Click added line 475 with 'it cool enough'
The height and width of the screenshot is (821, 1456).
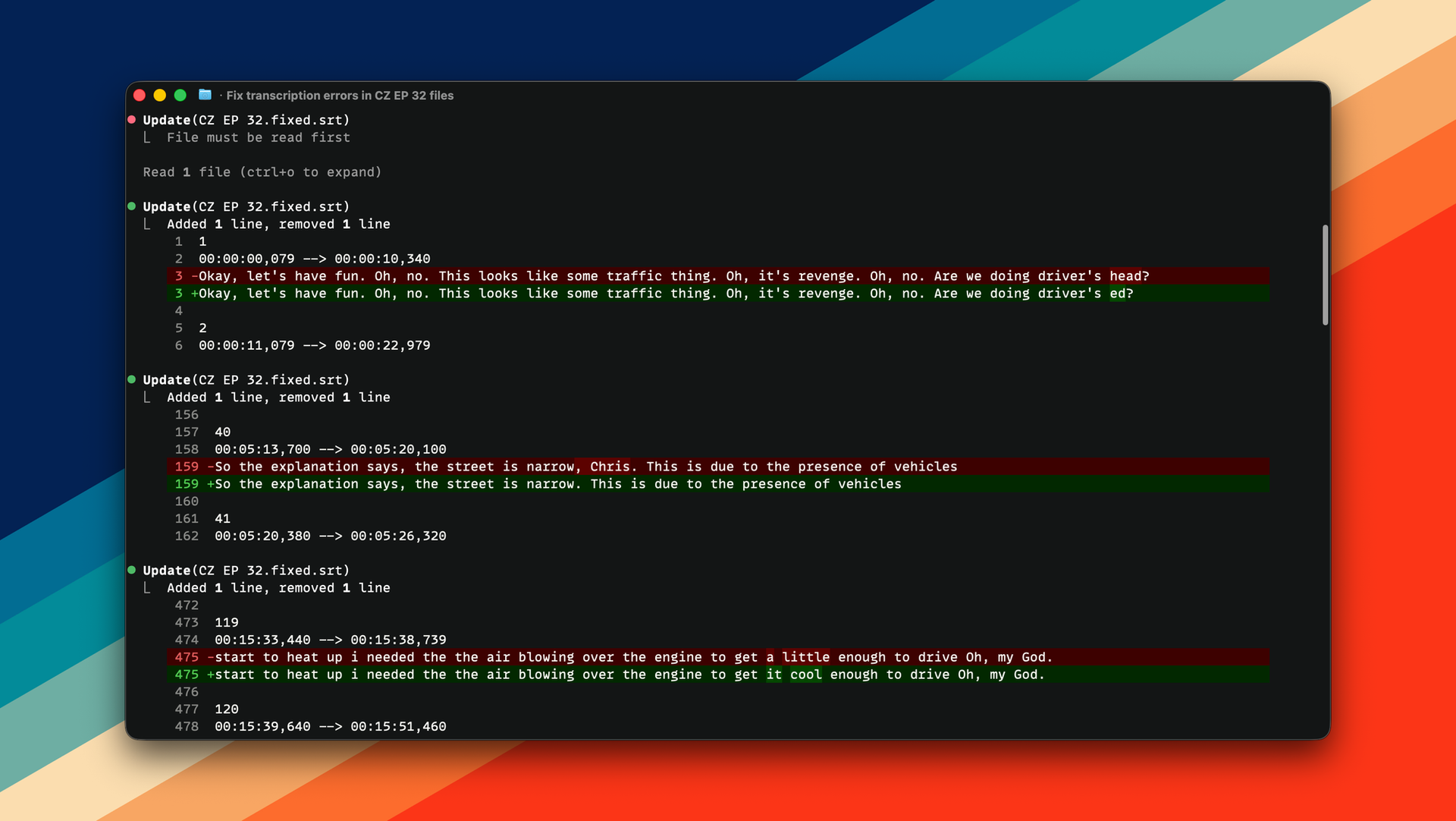point(629,675)
